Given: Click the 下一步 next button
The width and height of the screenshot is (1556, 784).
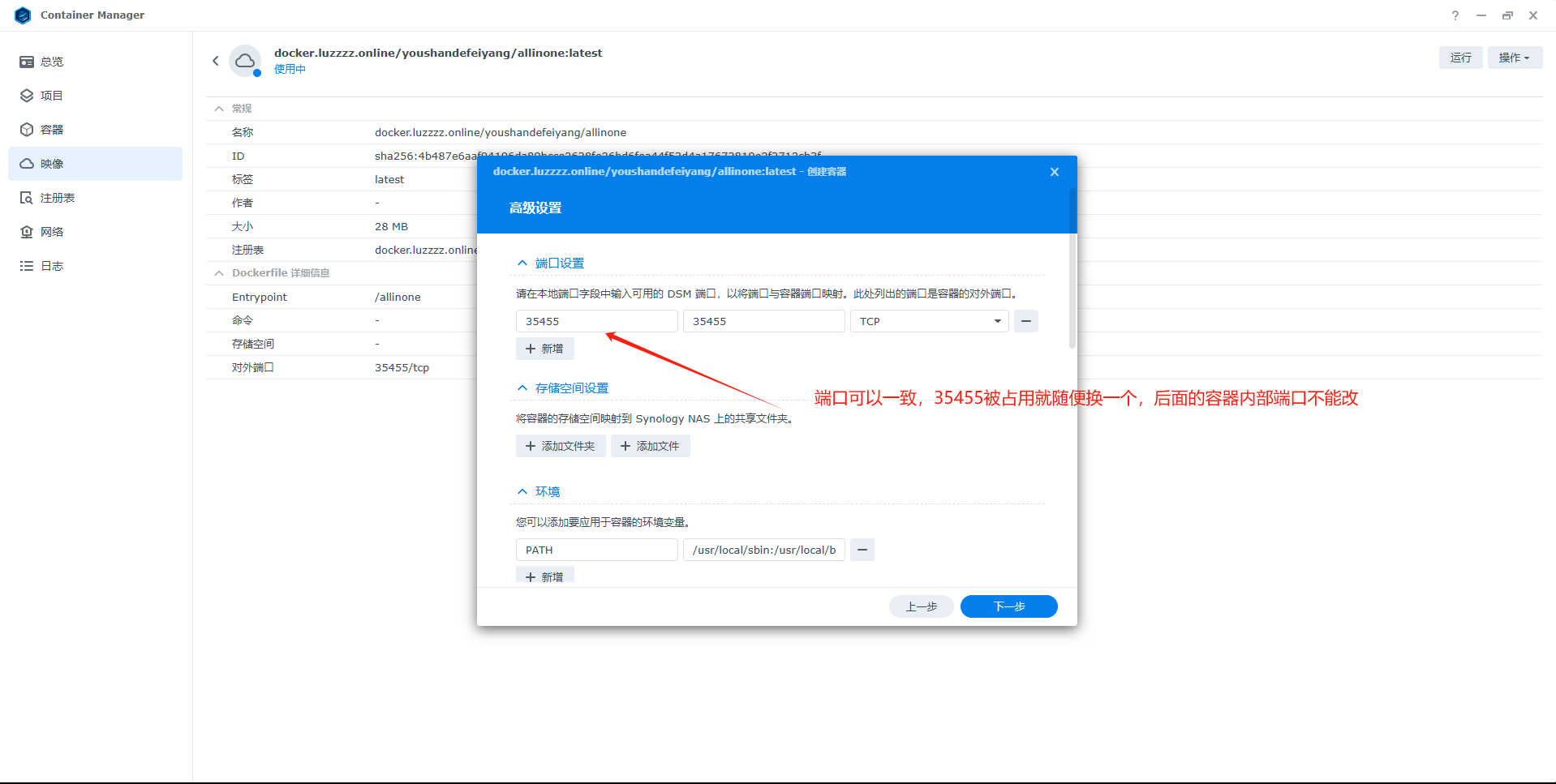Looking at the screenshot, I should (1008, 606).
